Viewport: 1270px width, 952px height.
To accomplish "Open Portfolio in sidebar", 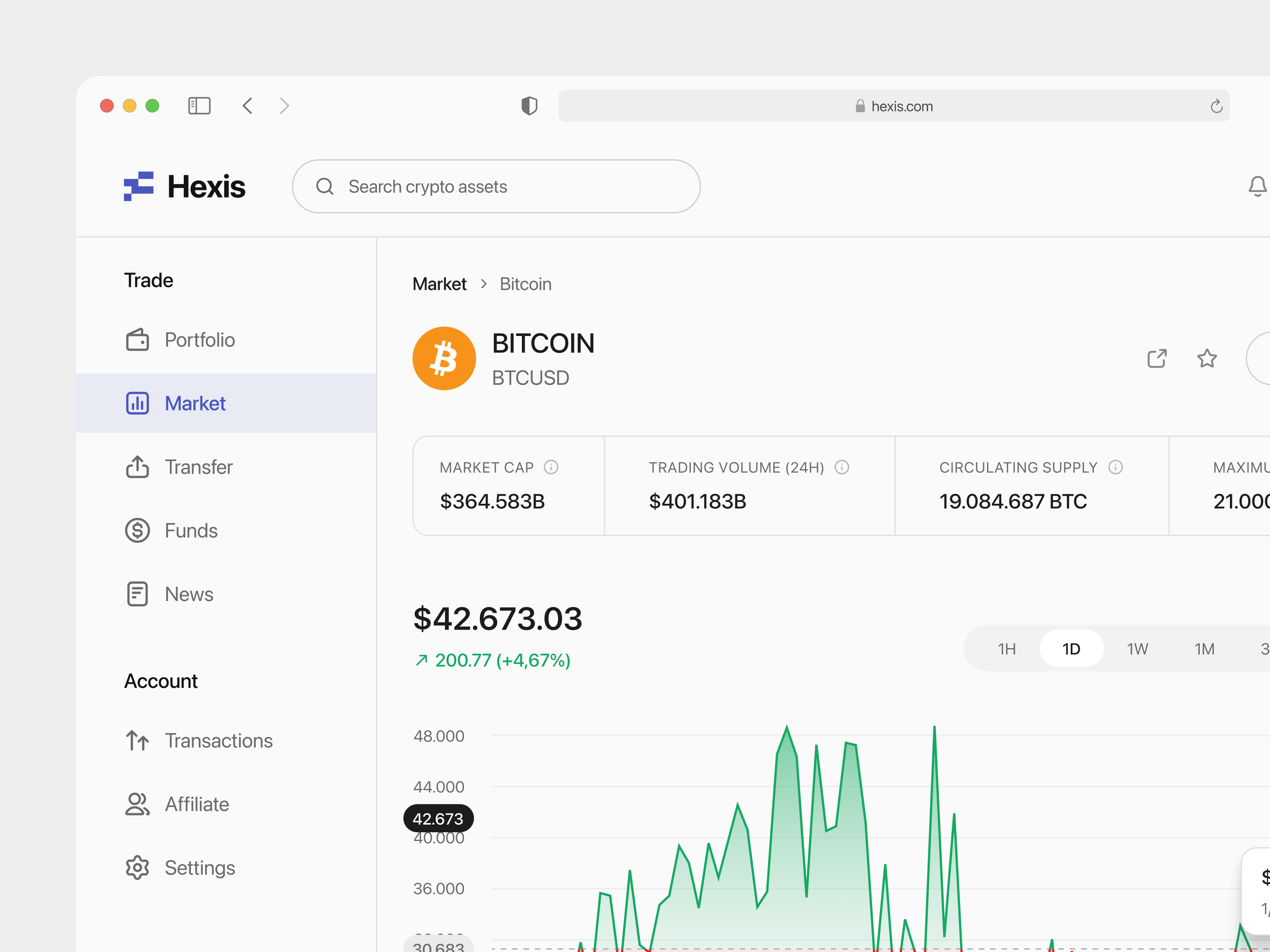I will (x=226, y=340).
